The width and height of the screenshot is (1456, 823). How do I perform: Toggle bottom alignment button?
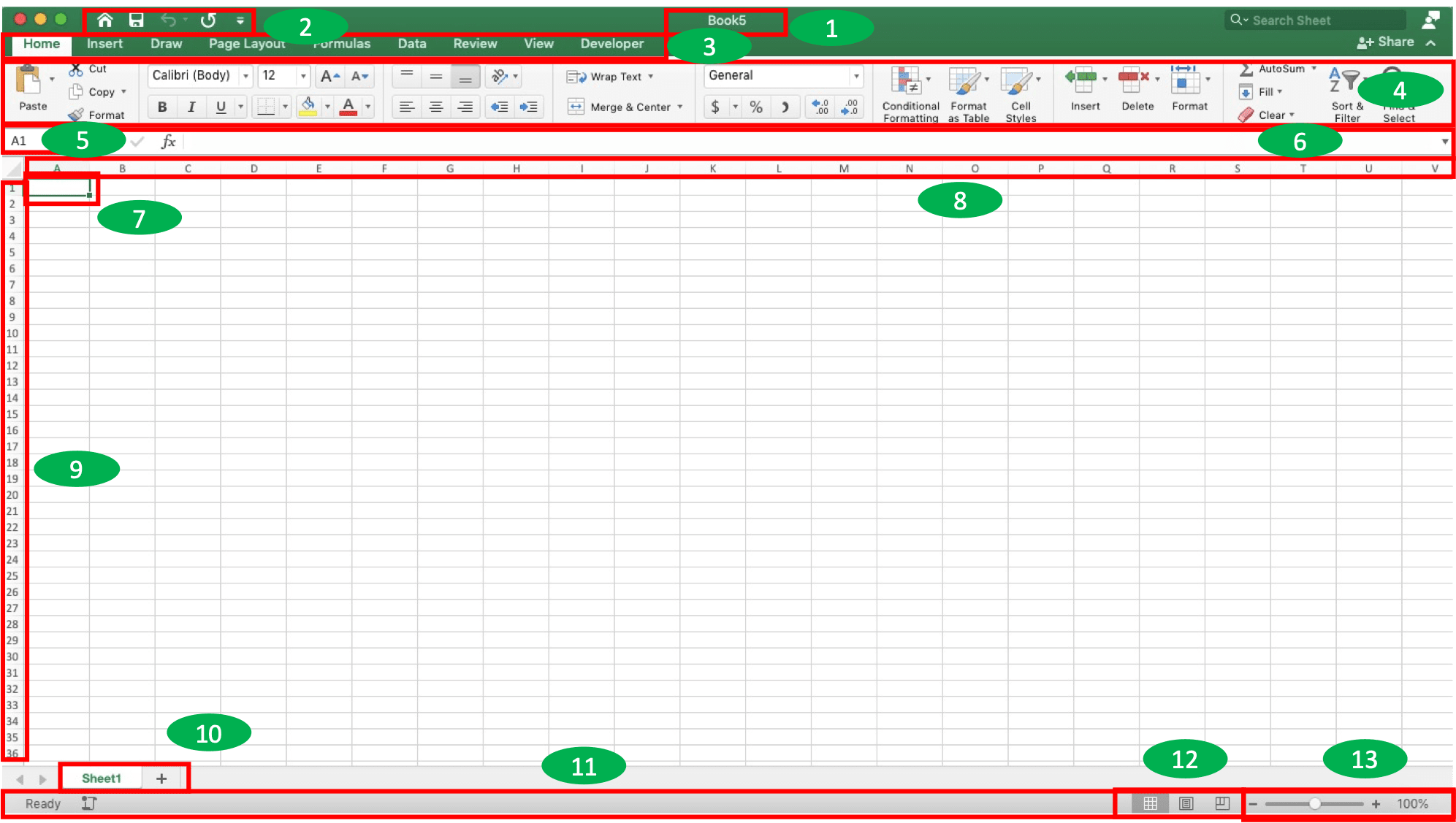click(465, 75)
